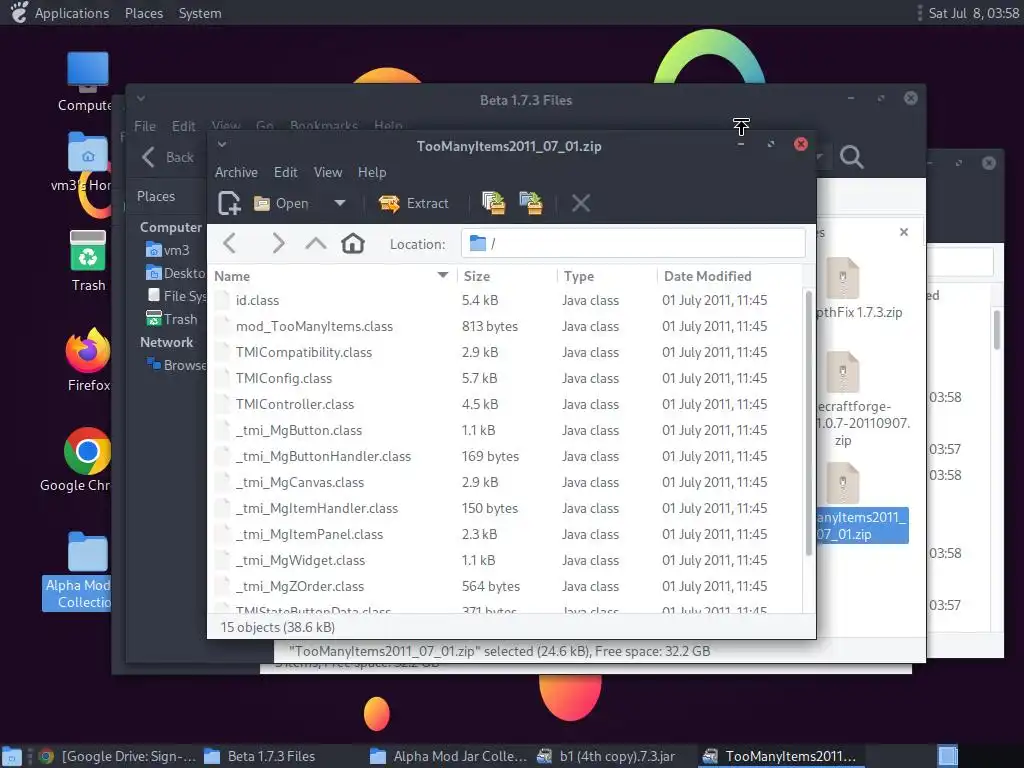Extract the archive files

413,203
